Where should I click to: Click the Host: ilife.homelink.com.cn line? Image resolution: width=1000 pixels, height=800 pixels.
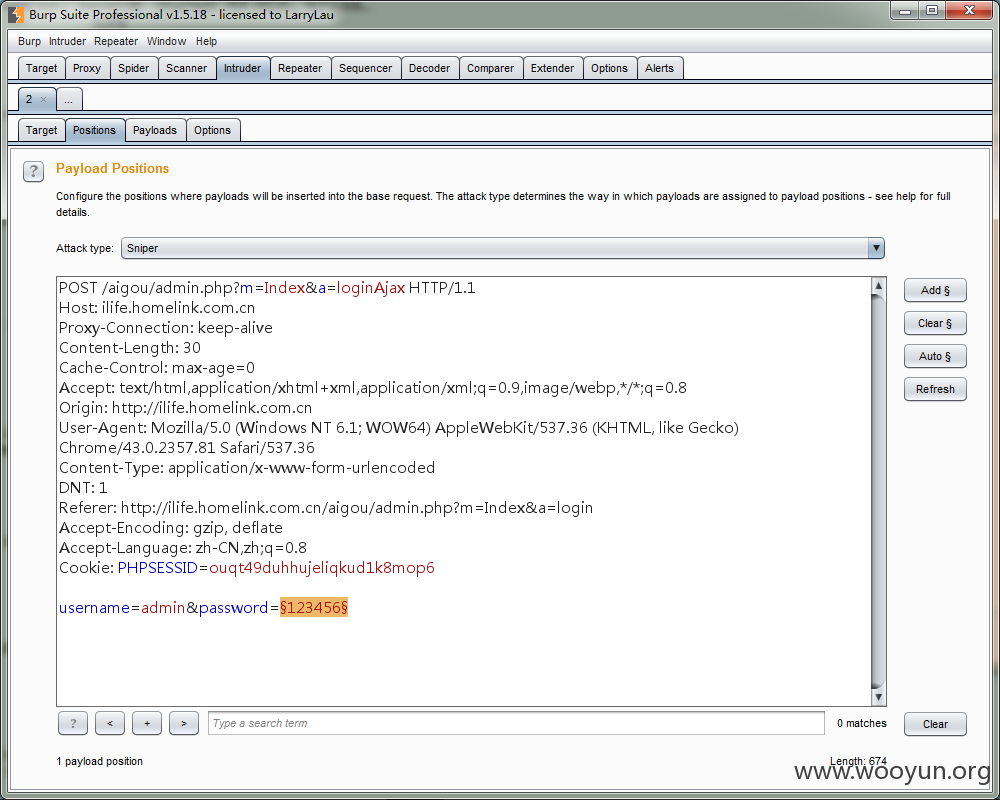pos(157,307)
